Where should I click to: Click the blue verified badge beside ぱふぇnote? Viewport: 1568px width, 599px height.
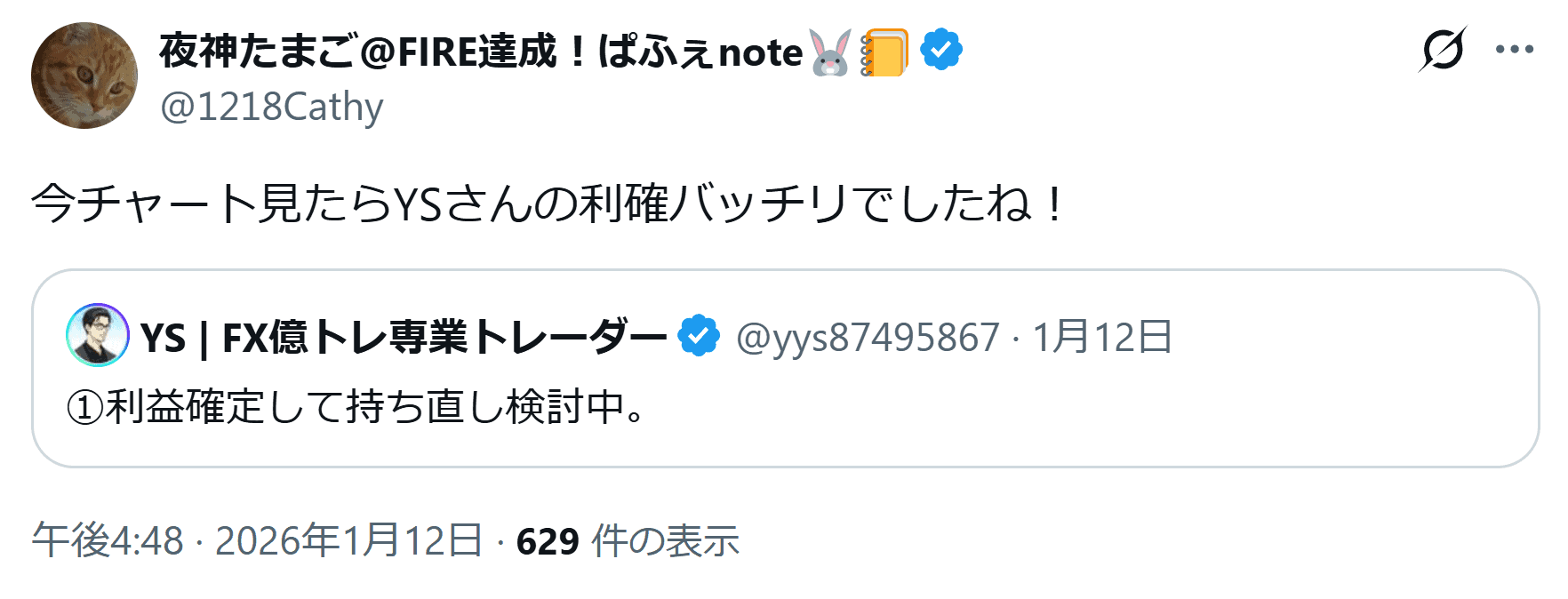[941, 50]
